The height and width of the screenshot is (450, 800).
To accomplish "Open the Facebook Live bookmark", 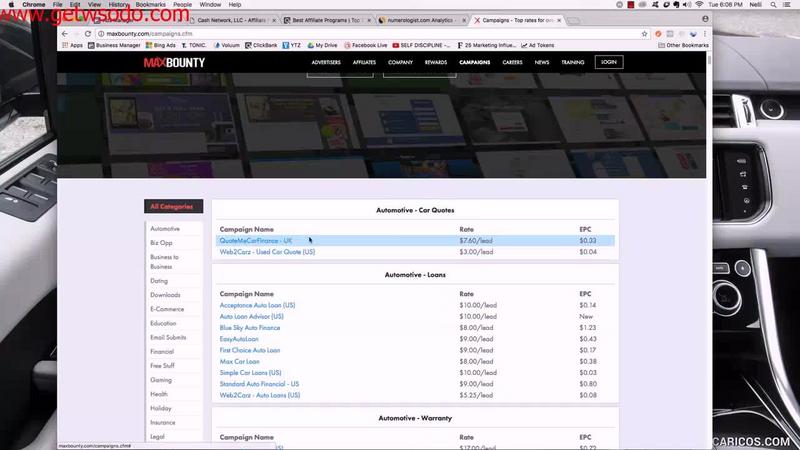I will [366, 45].
